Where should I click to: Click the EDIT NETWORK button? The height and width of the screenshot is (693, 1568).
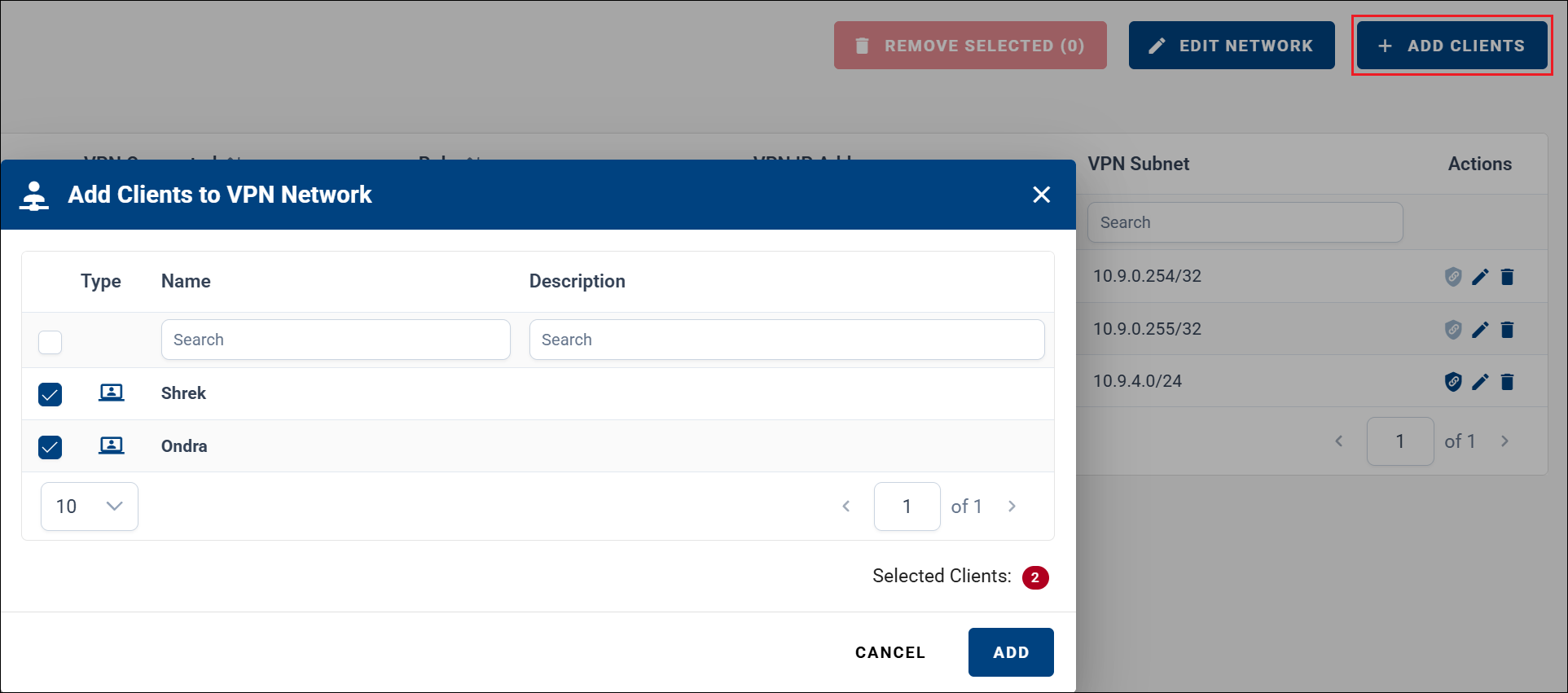pyautogui.click(x=1232, y=46)
